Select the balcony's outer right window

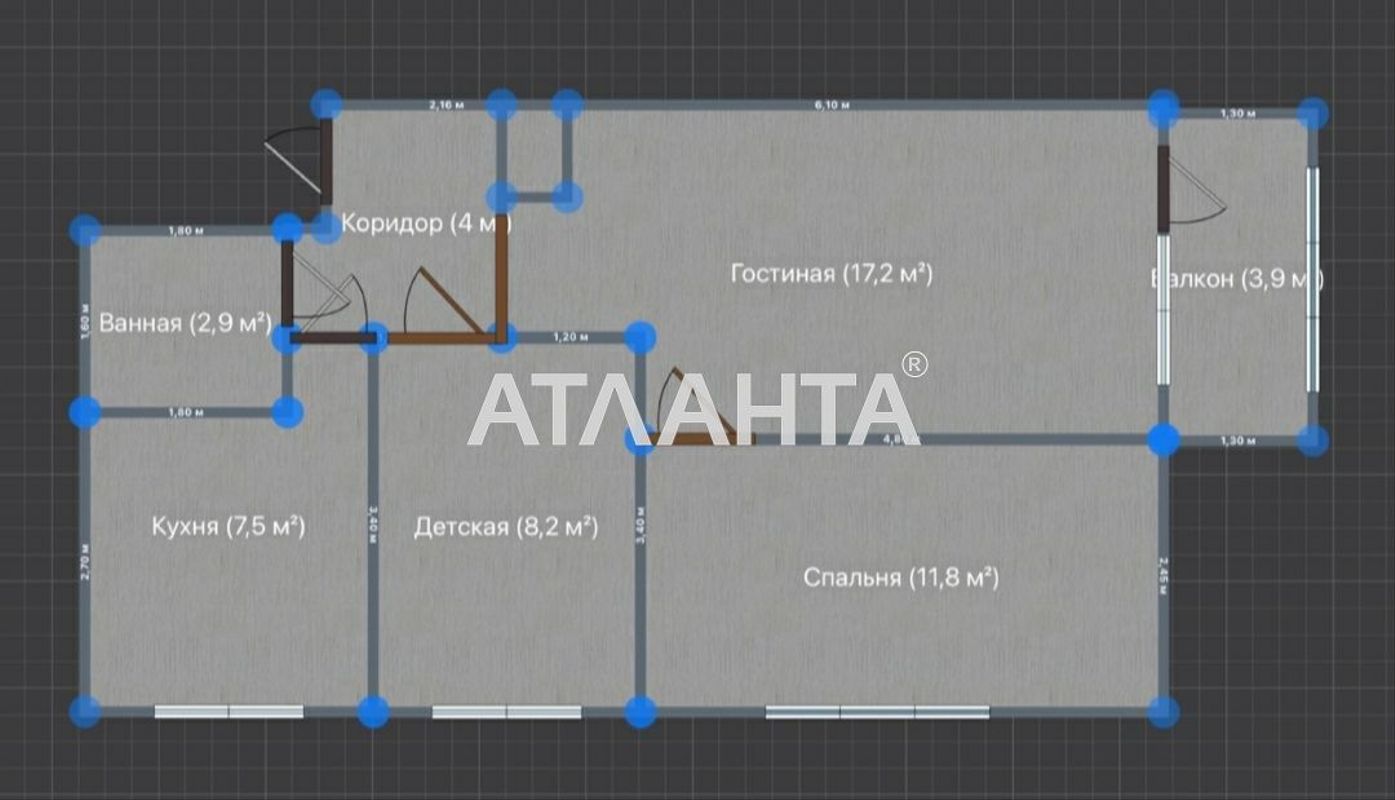(x=1313, y=280)
